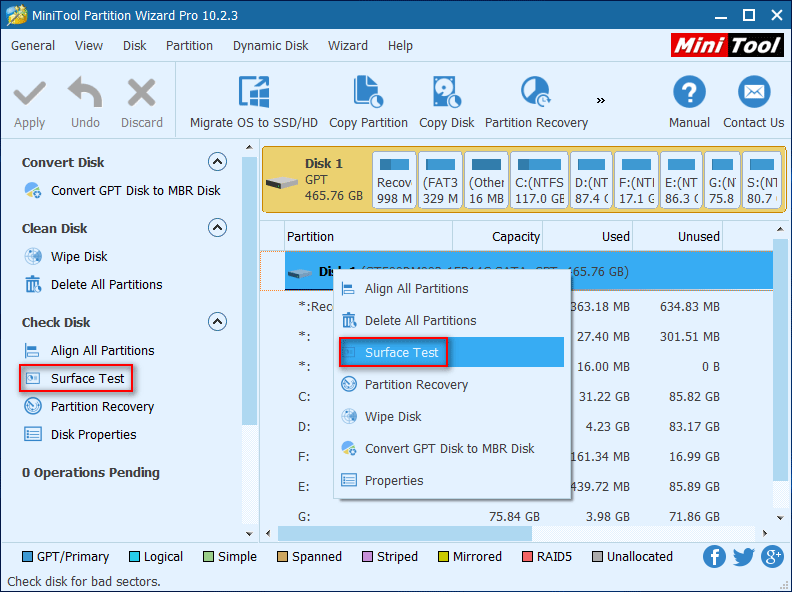The height and width of the screenshot is (592, 792).
Task: Open the Partition menu
Action: click(x=189, y=45)
